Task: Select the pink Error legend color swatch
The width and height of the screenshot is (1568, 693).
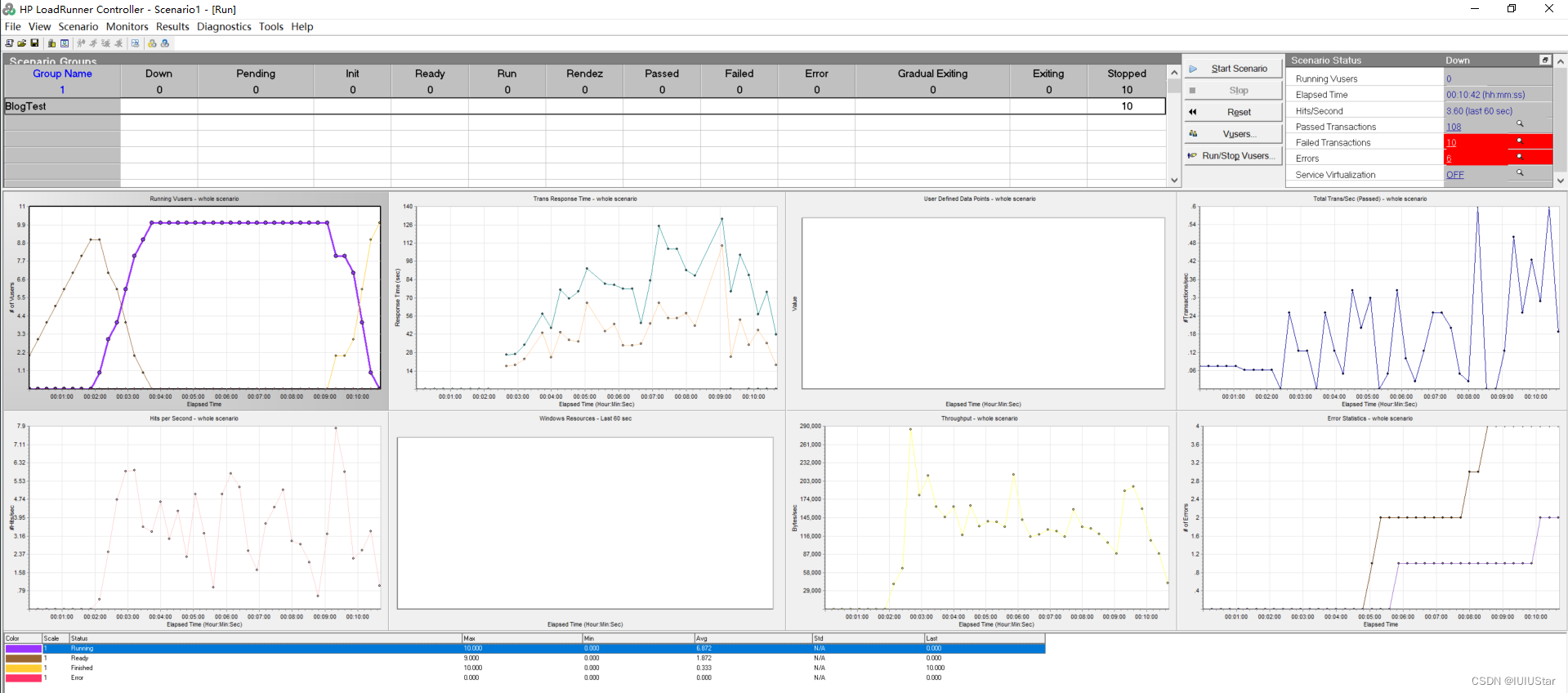Action: (23, 678)
